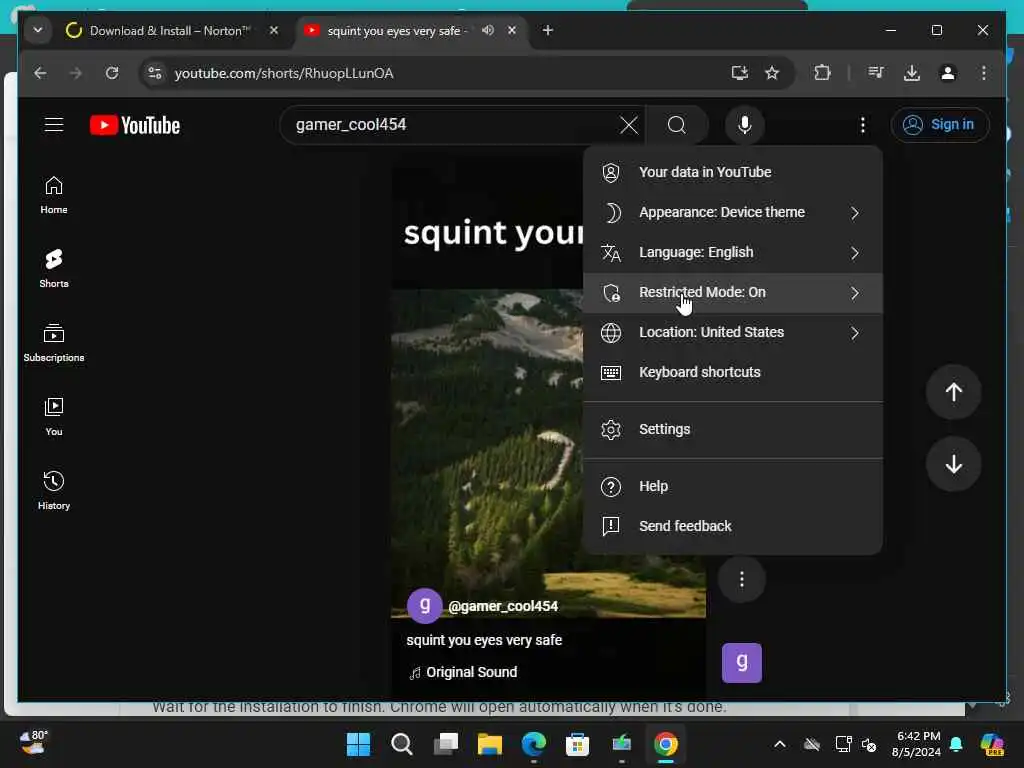Image resolution: width=1024 pixels, height=768 pixels.
Task: Click the Chrome back arrow
Action: [40, 73]
